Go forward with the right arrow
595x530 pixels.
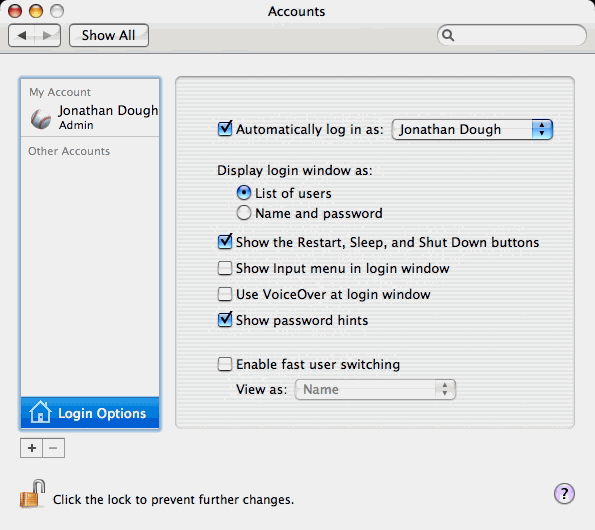47,36
